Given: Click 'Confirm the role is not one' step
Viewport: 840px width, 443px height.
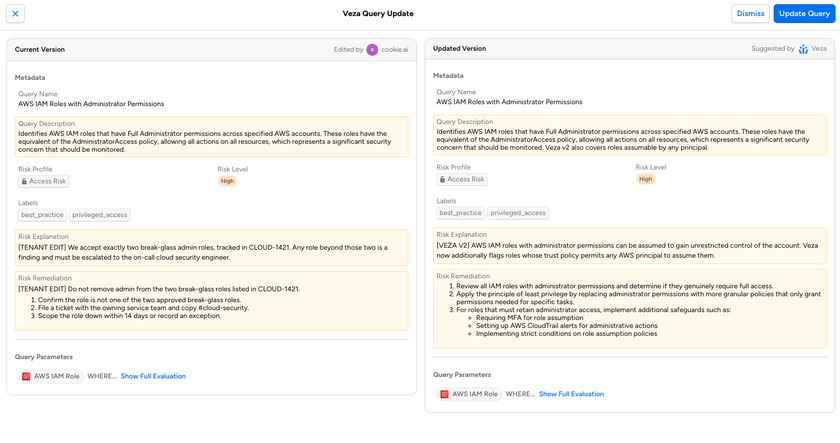Looking at the screenshot, I should (x=139, y=300).
